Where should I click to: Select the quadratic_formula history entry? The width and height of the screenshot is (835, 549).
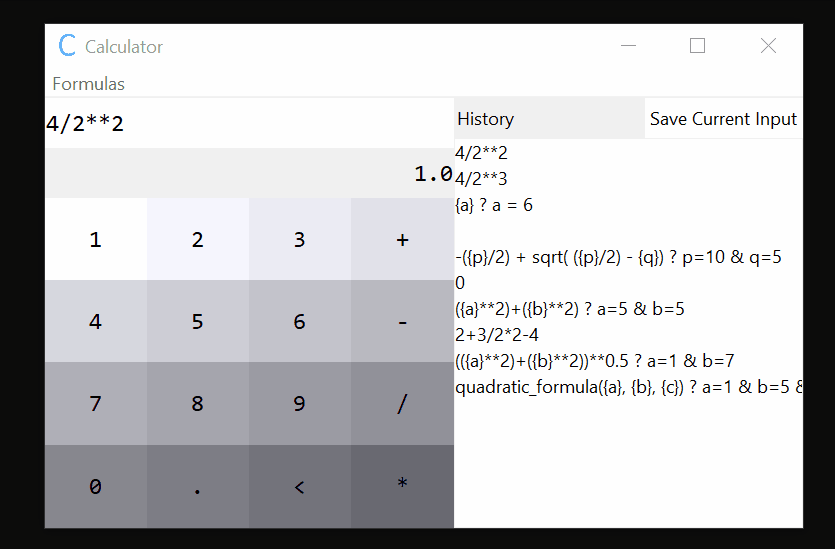coord(628,387)
